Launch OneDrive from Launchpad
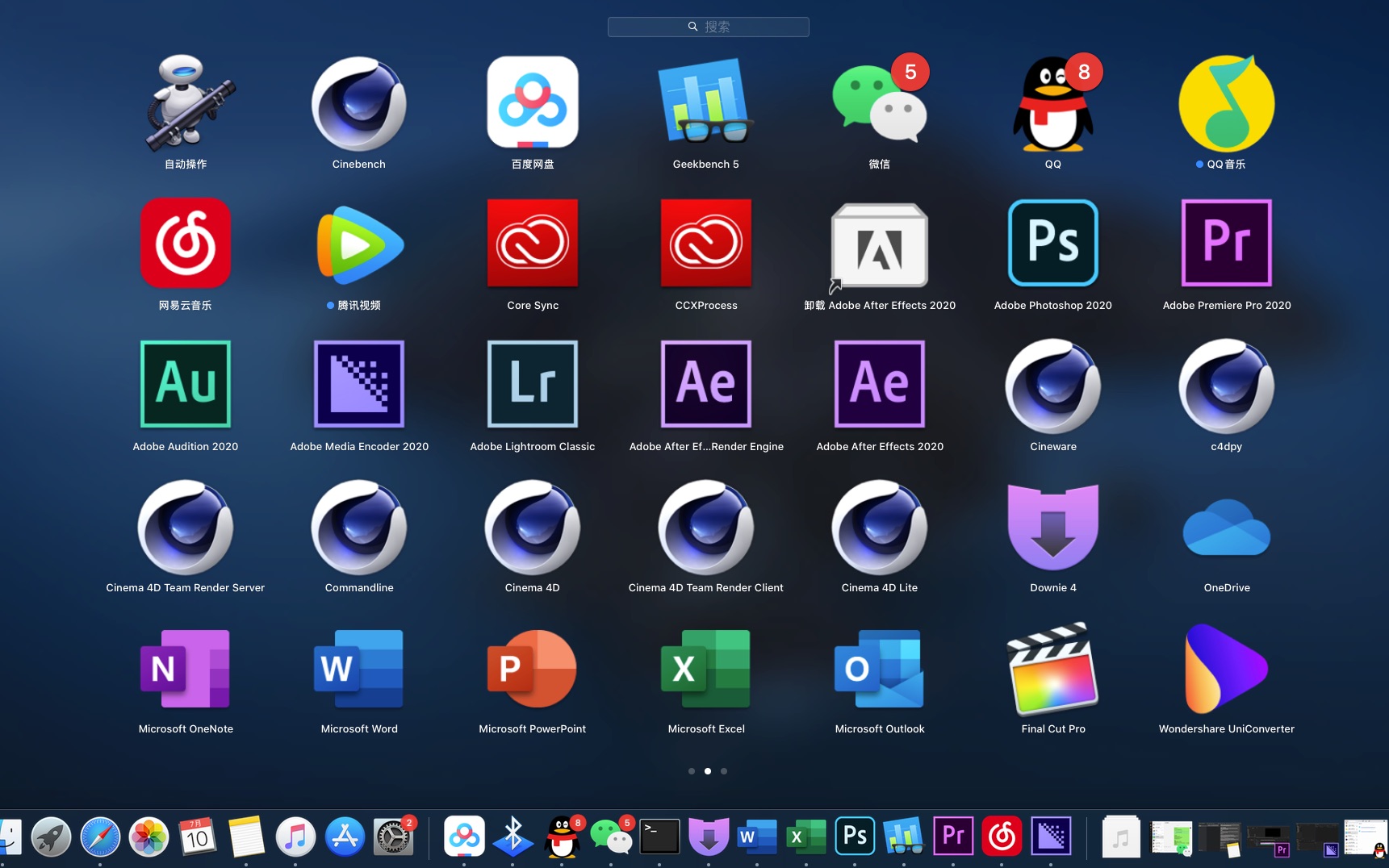Viewport: 1389px width, 868px height. coord(1227,527)
